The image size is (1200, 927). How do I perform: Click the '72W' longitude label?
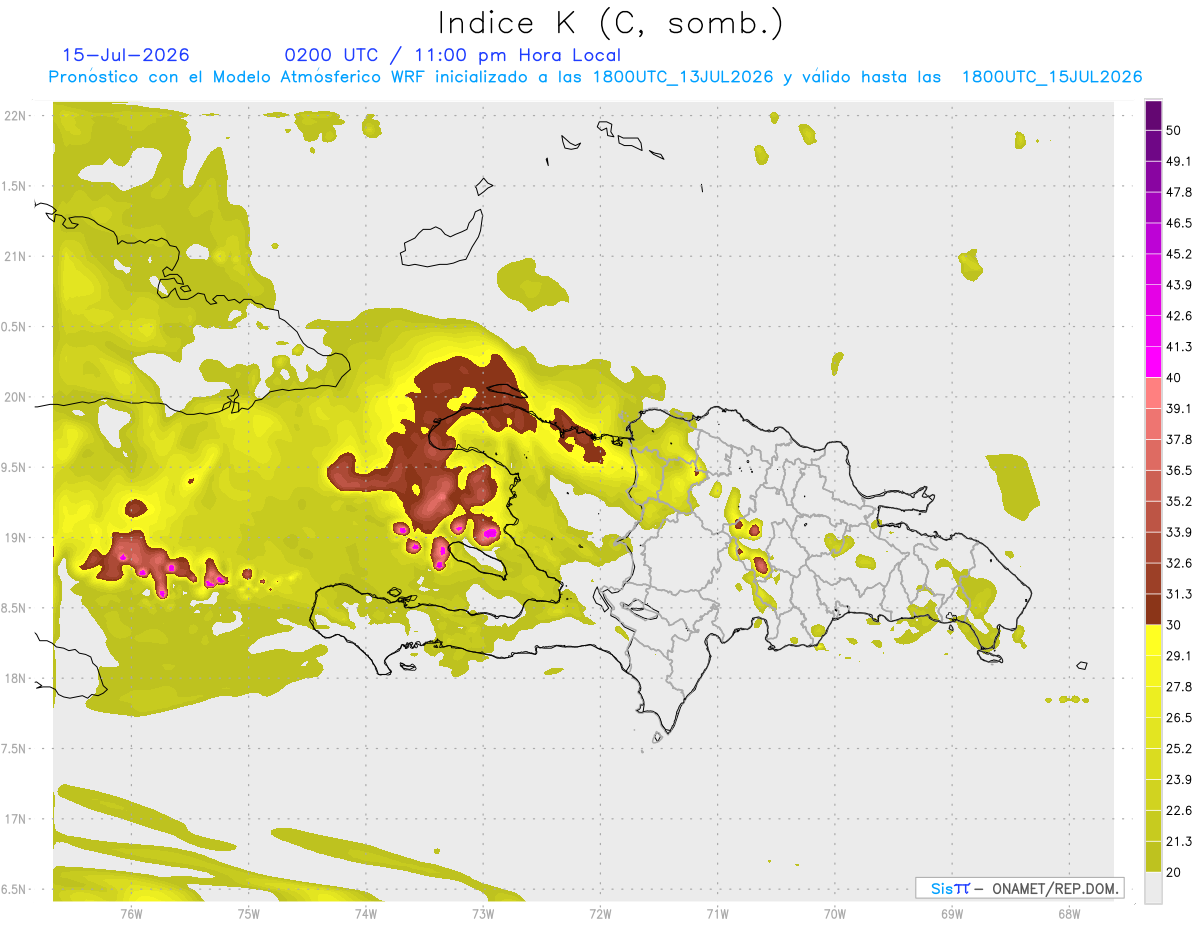pyautogui.click(x=600, y=913)
